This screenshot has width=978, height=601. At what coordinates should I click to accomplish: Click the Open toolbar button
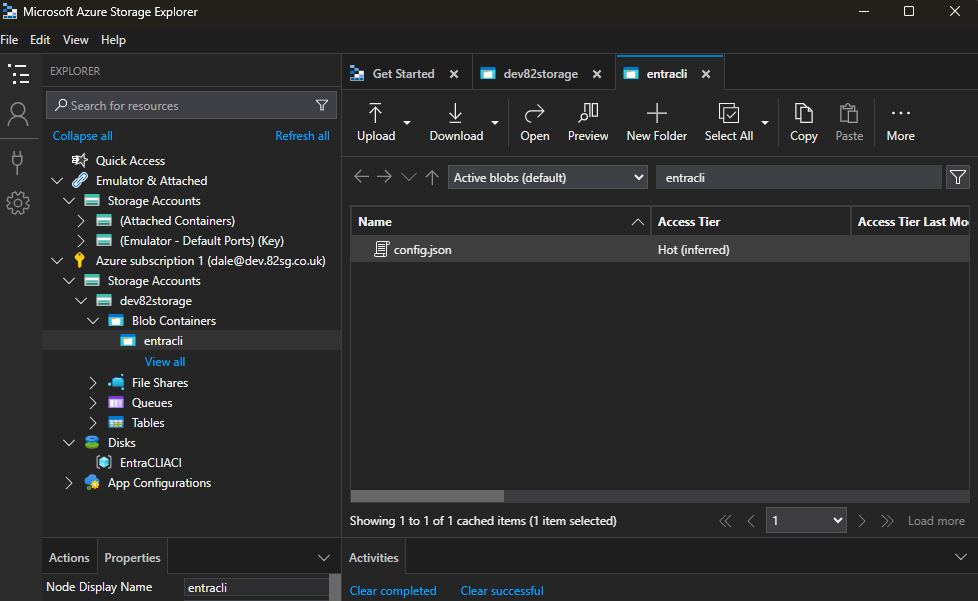[x=535, y=123]
